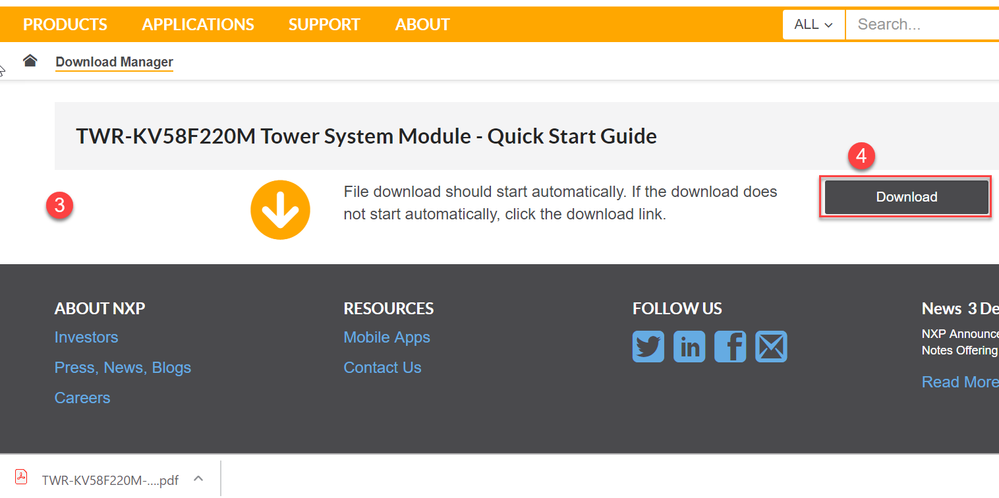
Task: Click the Download Manager breadcrumb
Action: (x=114, y=62)
